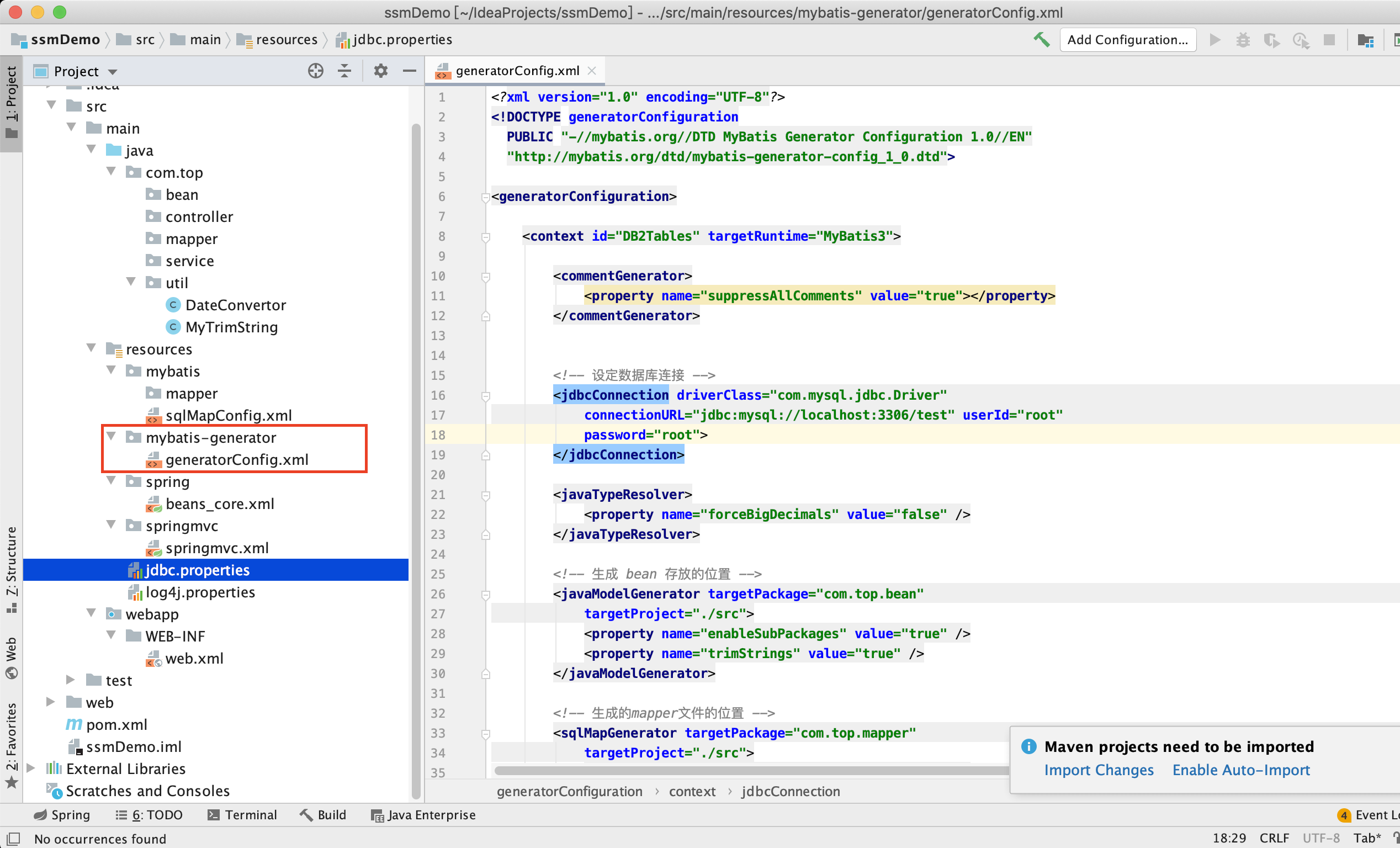This screenshot has height=848, width=1400.
Task: Toggle the Structure tool window sidebar button
Action: 12,568
